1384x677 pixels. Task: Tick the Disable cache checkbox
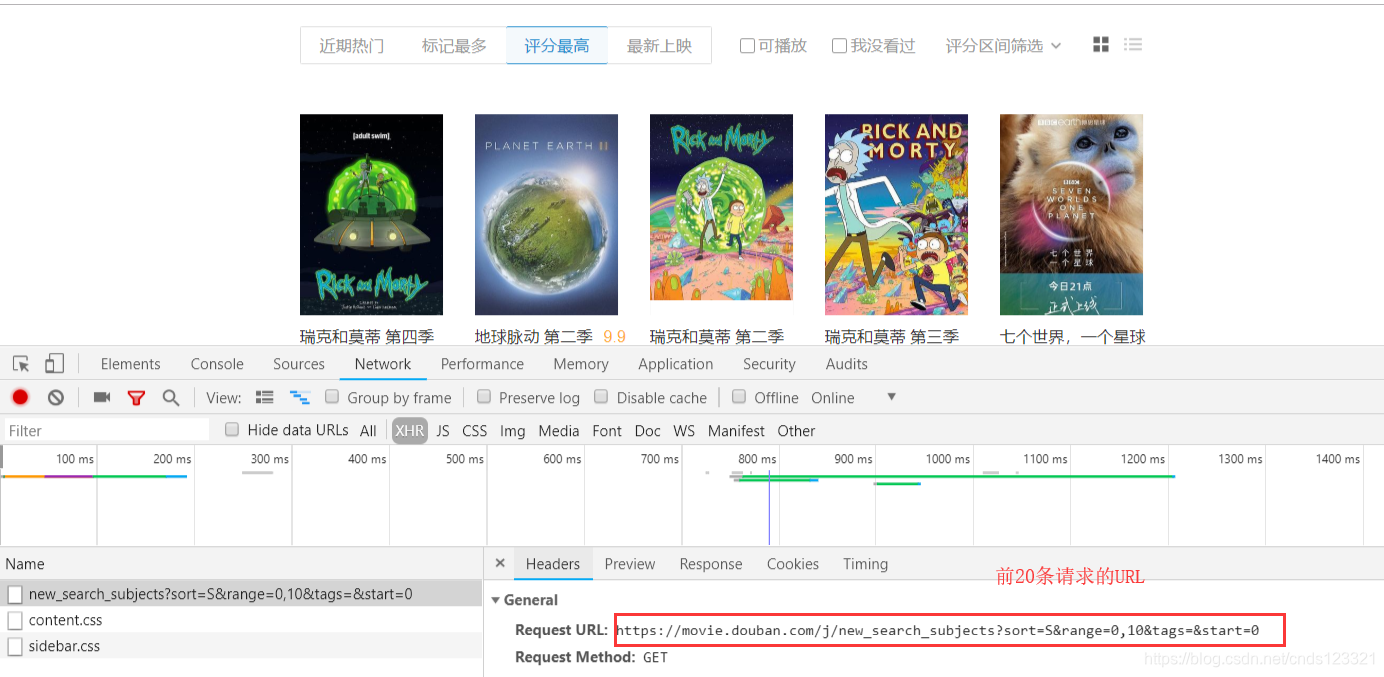[x=601, y=397]
